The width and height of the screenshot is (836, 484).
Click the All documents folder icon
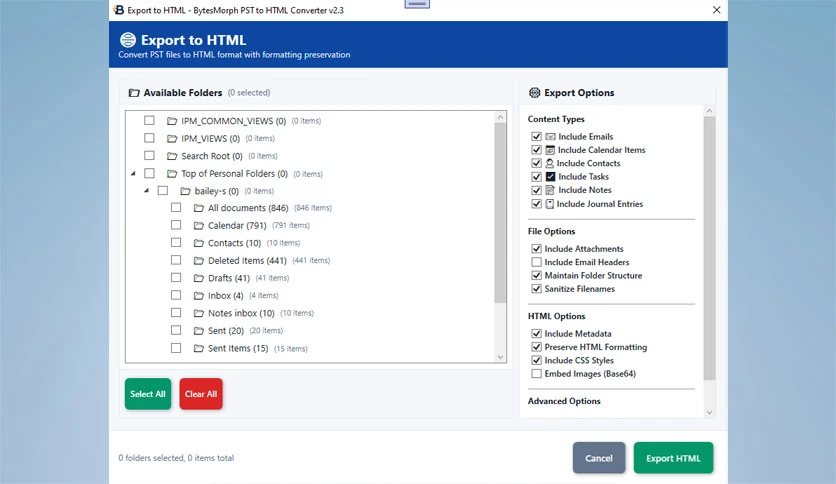point(198,208)
